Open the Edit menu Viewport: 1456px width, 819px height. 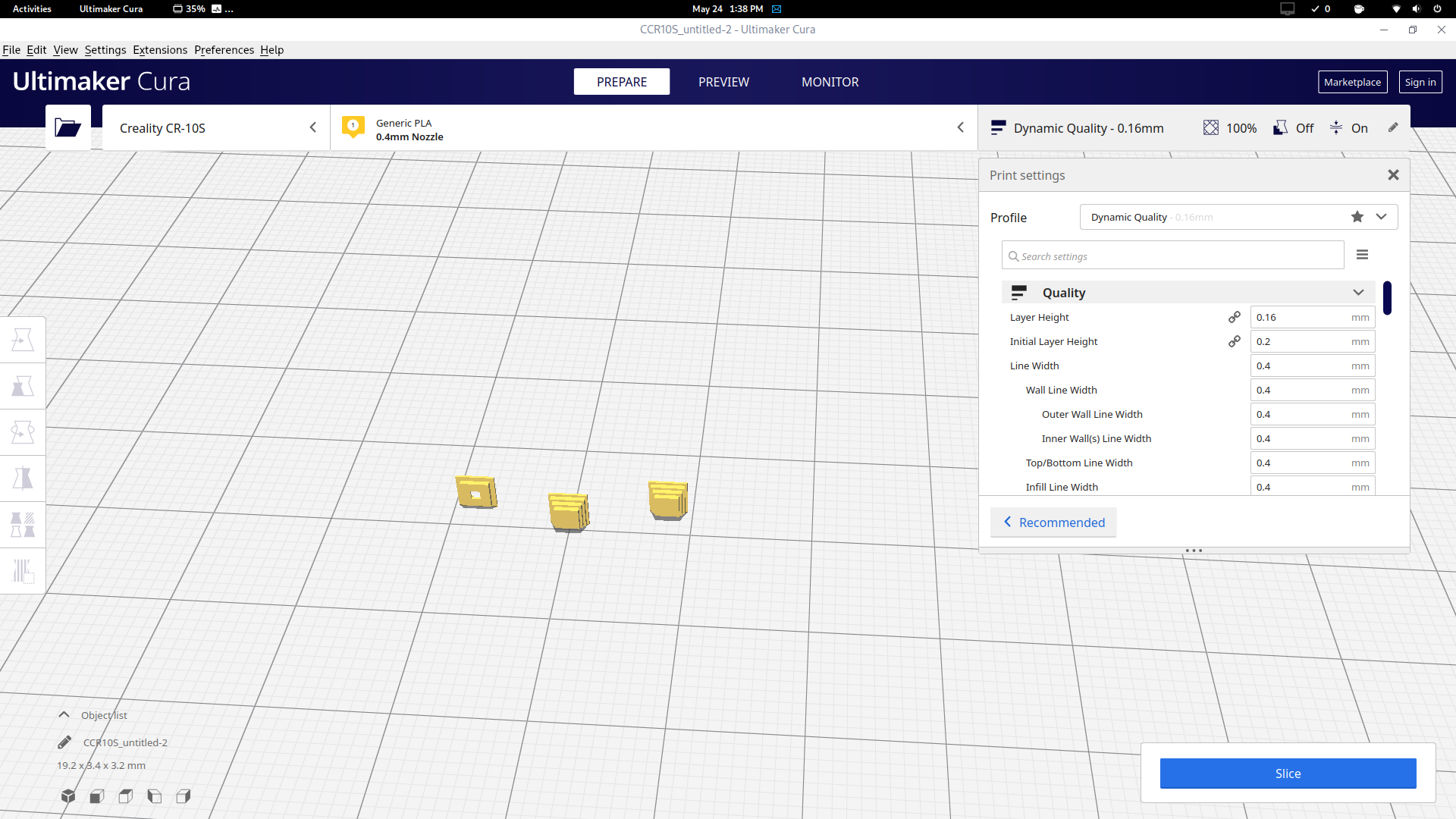coord(36,50)
